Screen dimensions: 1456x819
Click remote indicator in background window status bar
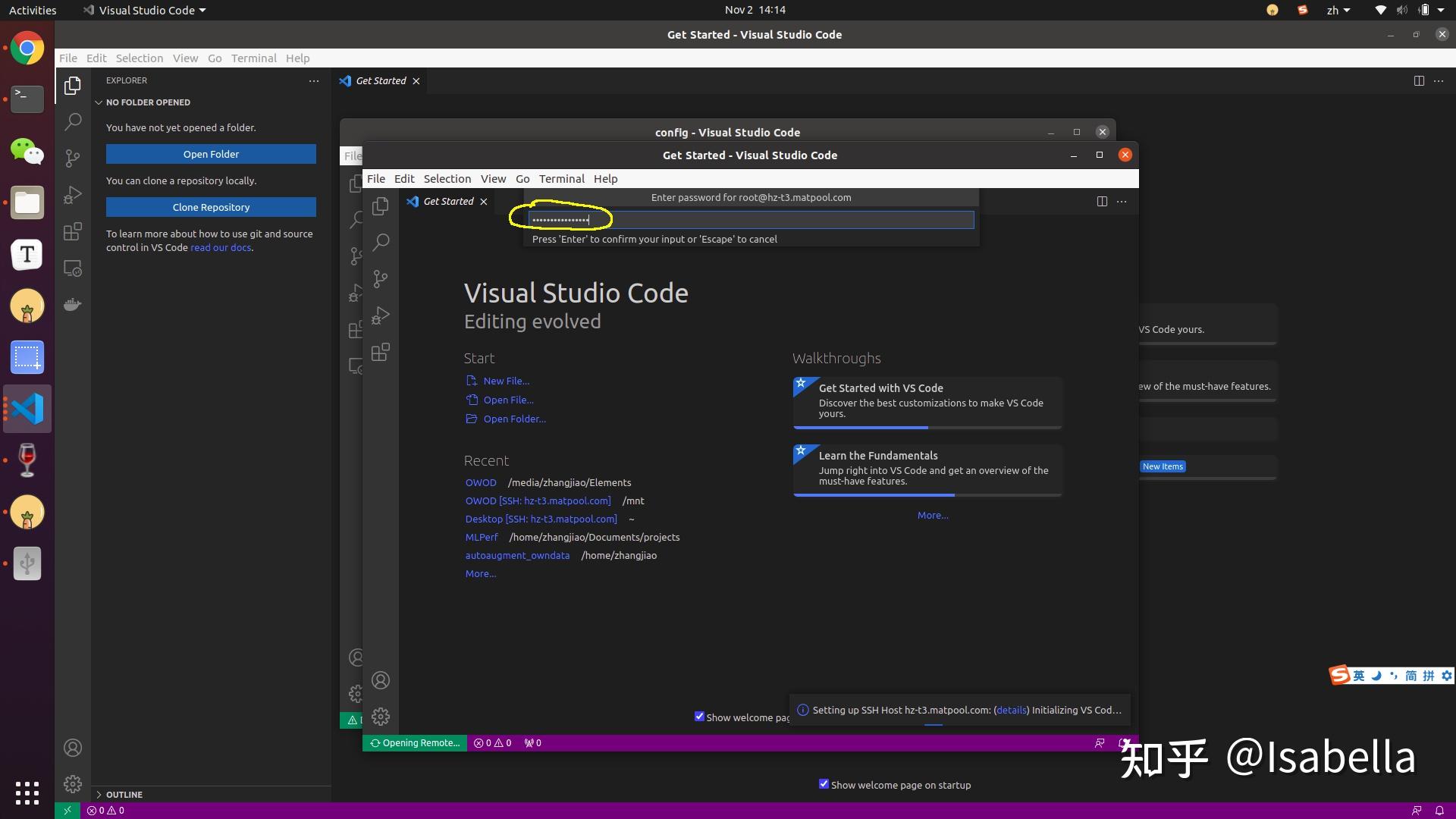coord(67,811)
